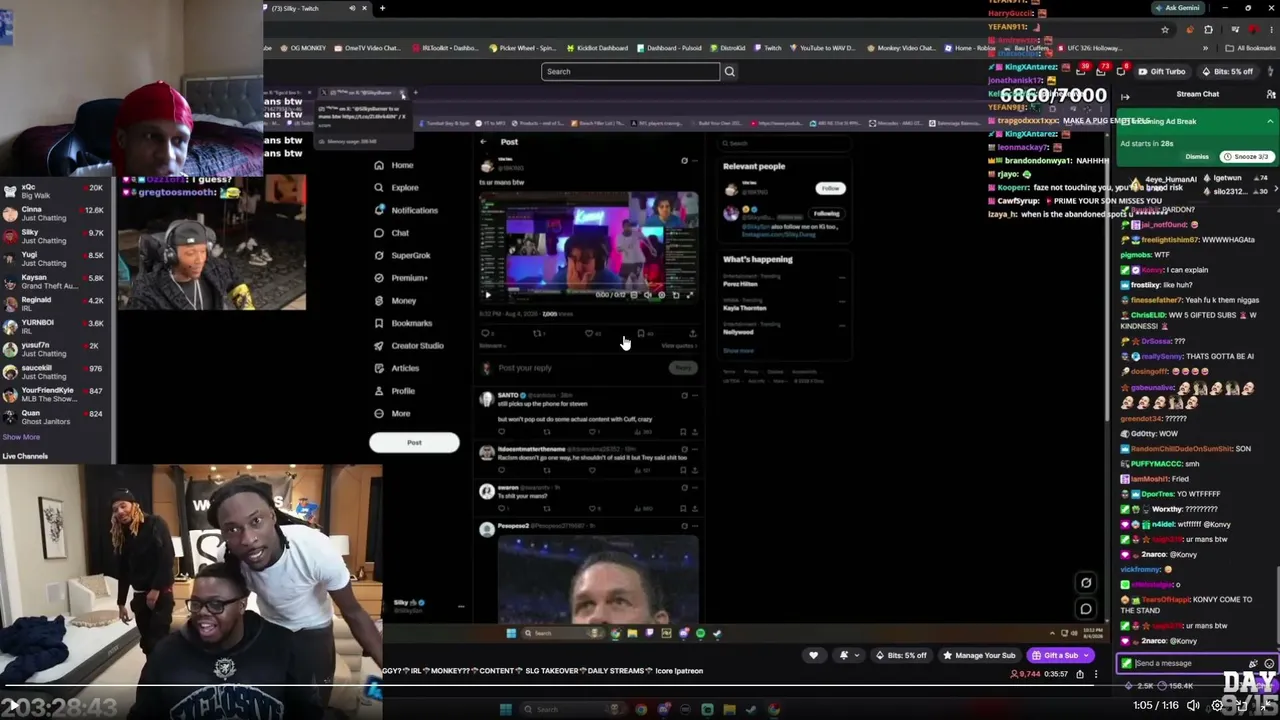Image resolution: width=1280 pixels, height=720 pixels.
Task: Open the DistroKid bookmark
Action: 727,48
